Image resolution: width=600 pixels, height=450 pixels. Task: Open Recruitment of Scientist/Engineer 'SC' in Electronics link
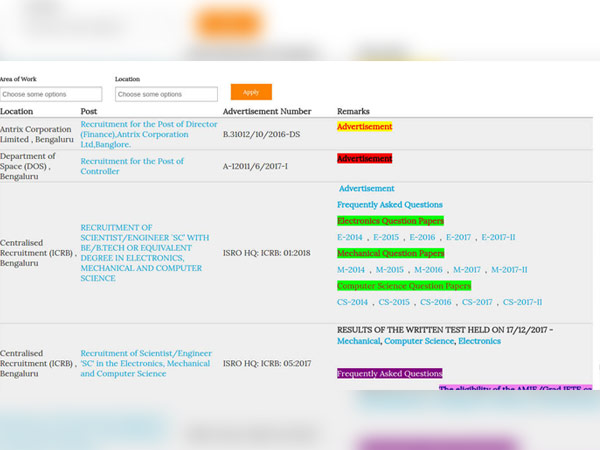click(146, 364)
